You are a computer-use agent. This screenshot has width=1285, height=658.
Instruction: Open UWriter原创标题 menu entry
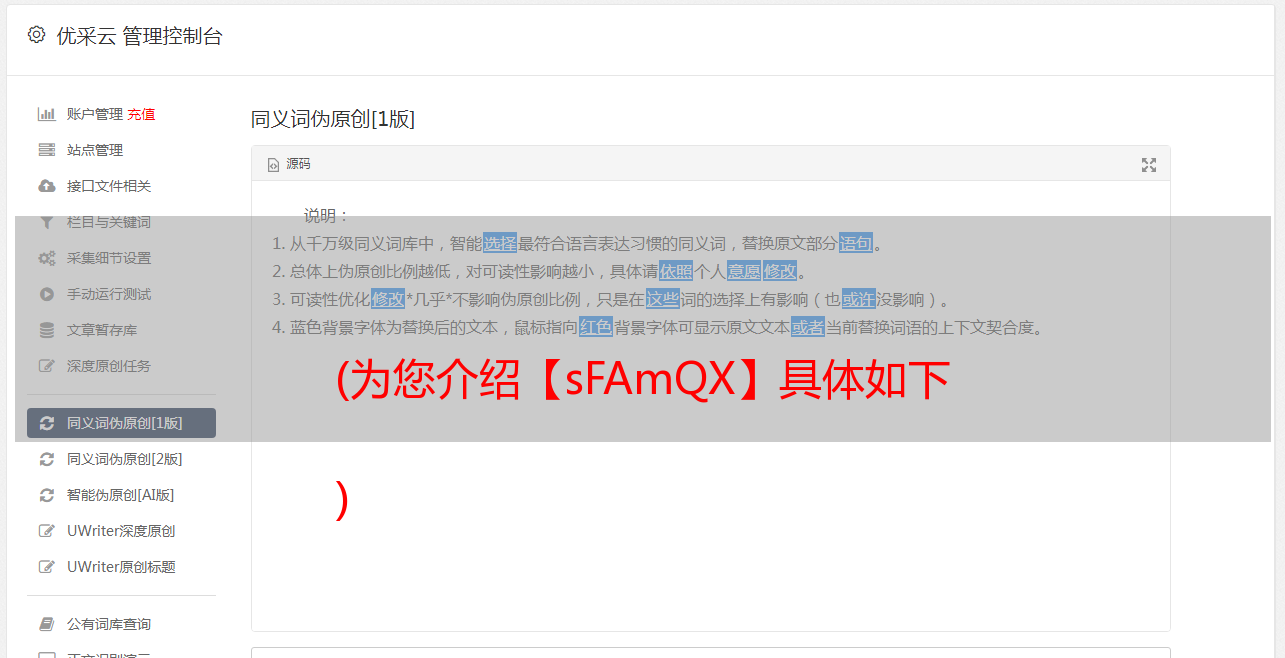click(121, 567)
